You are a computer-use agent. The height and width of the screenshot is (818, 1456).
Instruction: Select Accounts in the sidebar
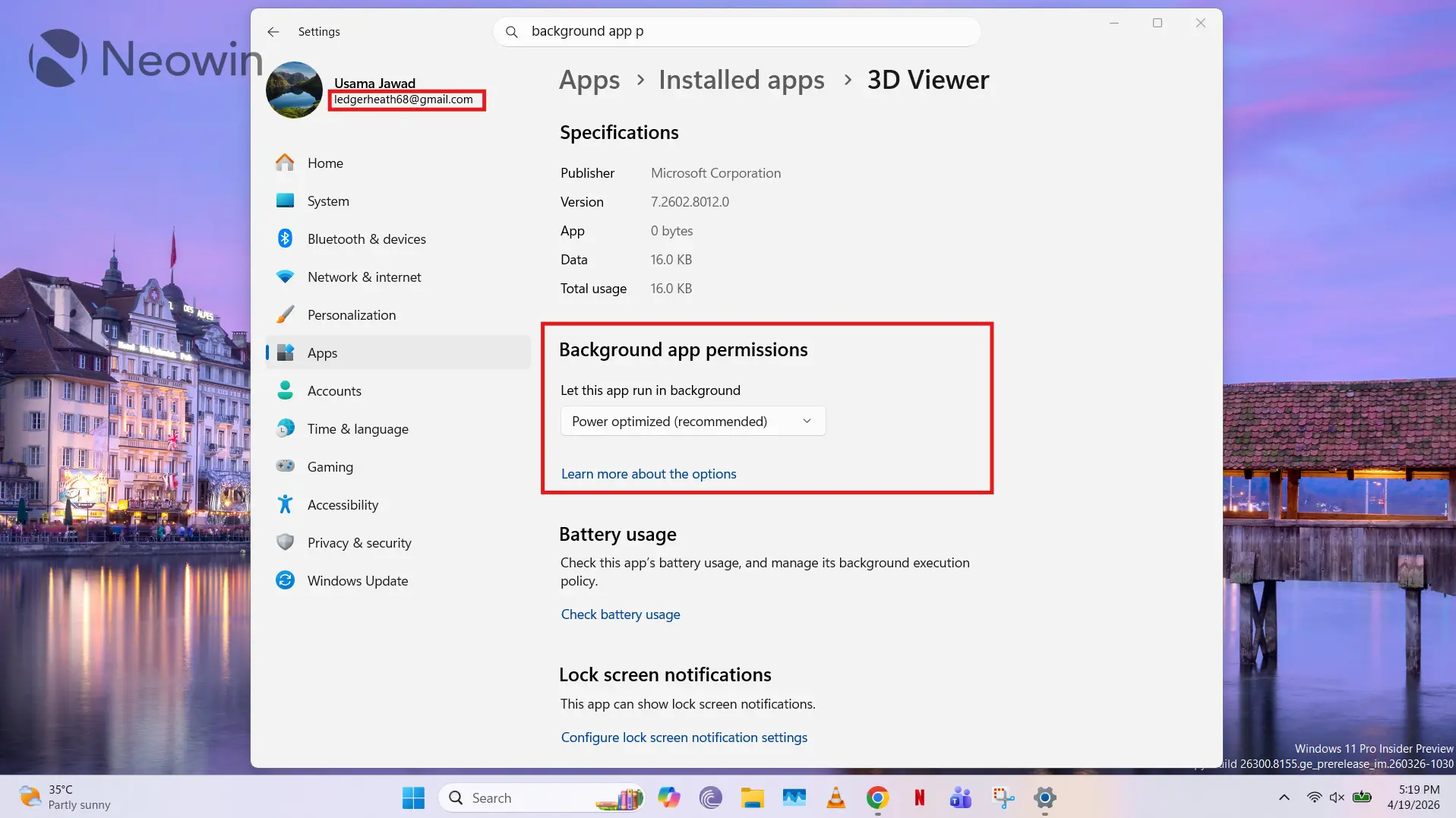pyautogui.click(x=334, y=391)
